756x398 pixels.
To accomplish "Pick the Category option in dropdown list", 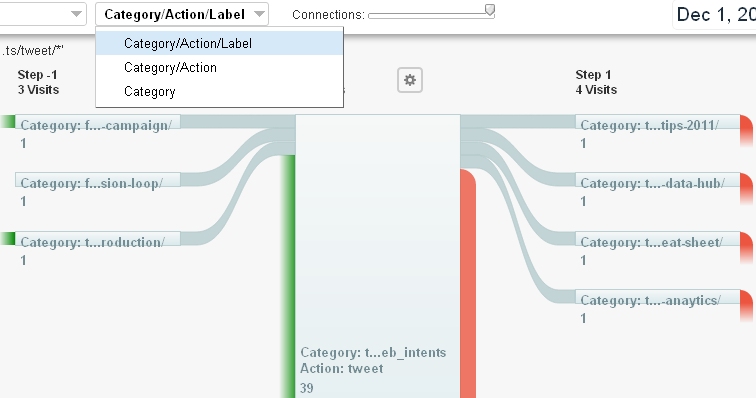I will click(219, 92).
